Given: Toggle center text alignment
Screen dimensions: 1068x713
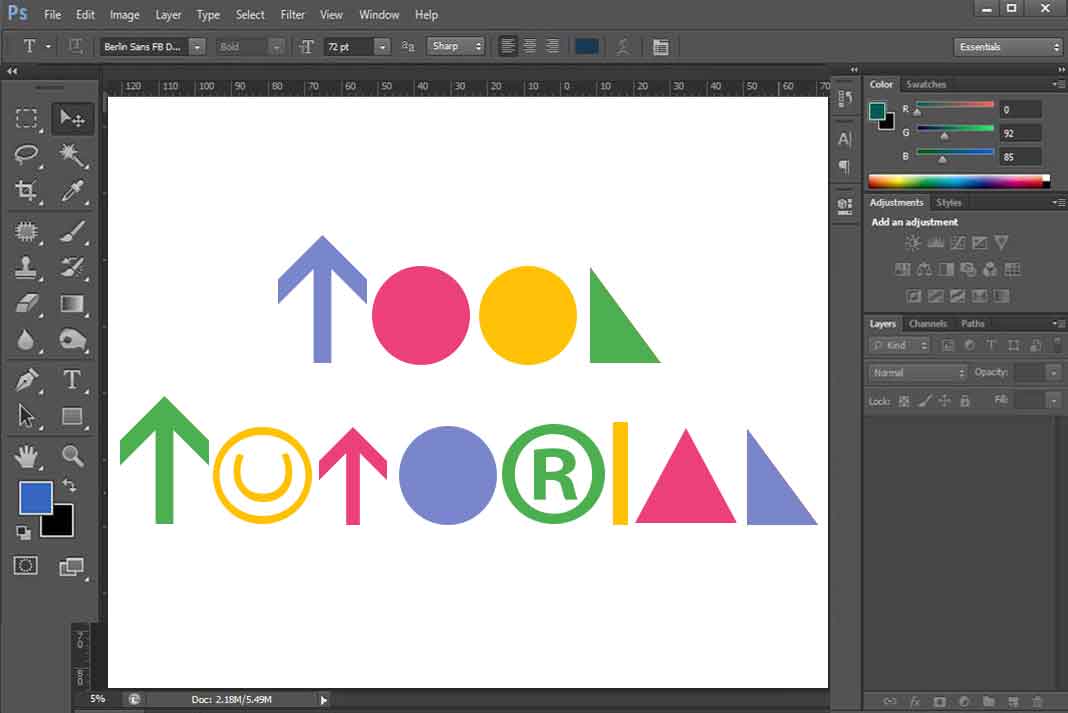Looking at the screenshot, I should pyautogui.click(x=530, y=46).
